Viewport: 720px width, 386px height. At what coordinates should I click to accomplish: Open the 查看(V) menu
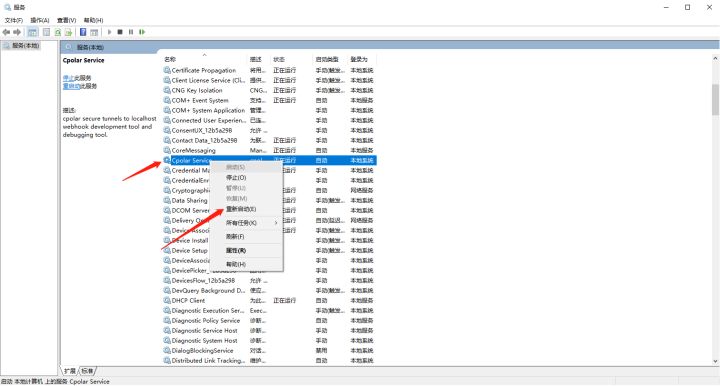[x=67, y=20]
